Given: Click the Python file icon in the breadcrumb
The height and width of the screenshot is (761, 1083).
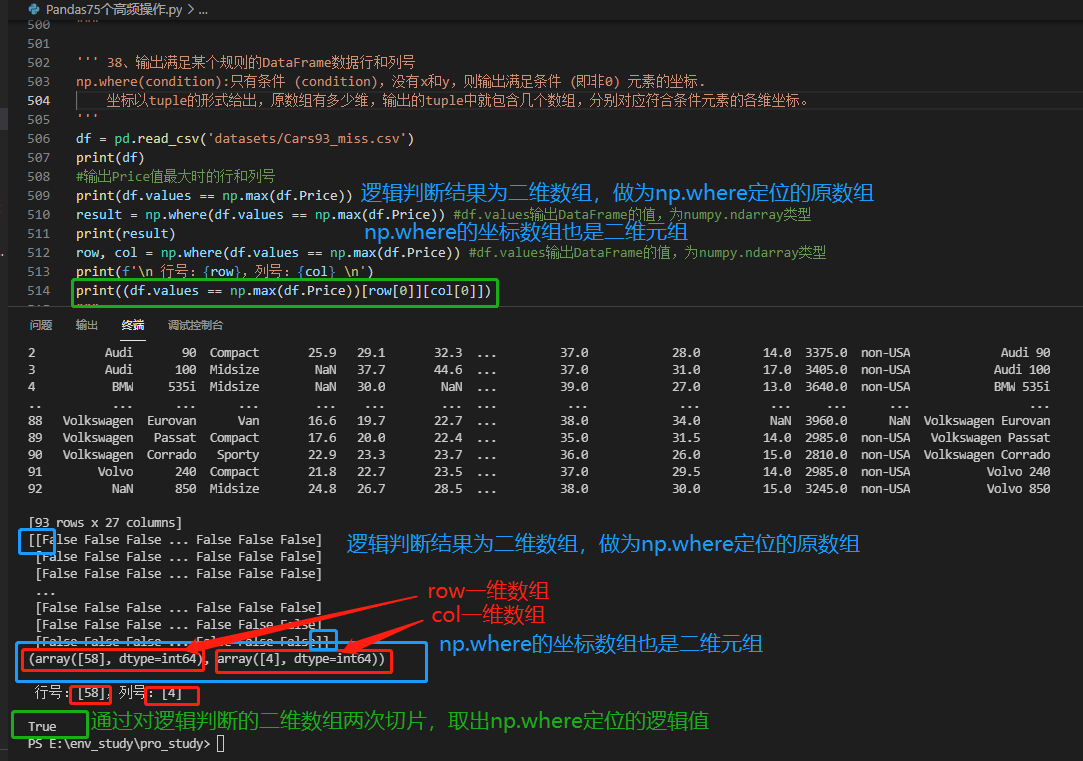Looking at the screenshot, I should pos(33,10).
